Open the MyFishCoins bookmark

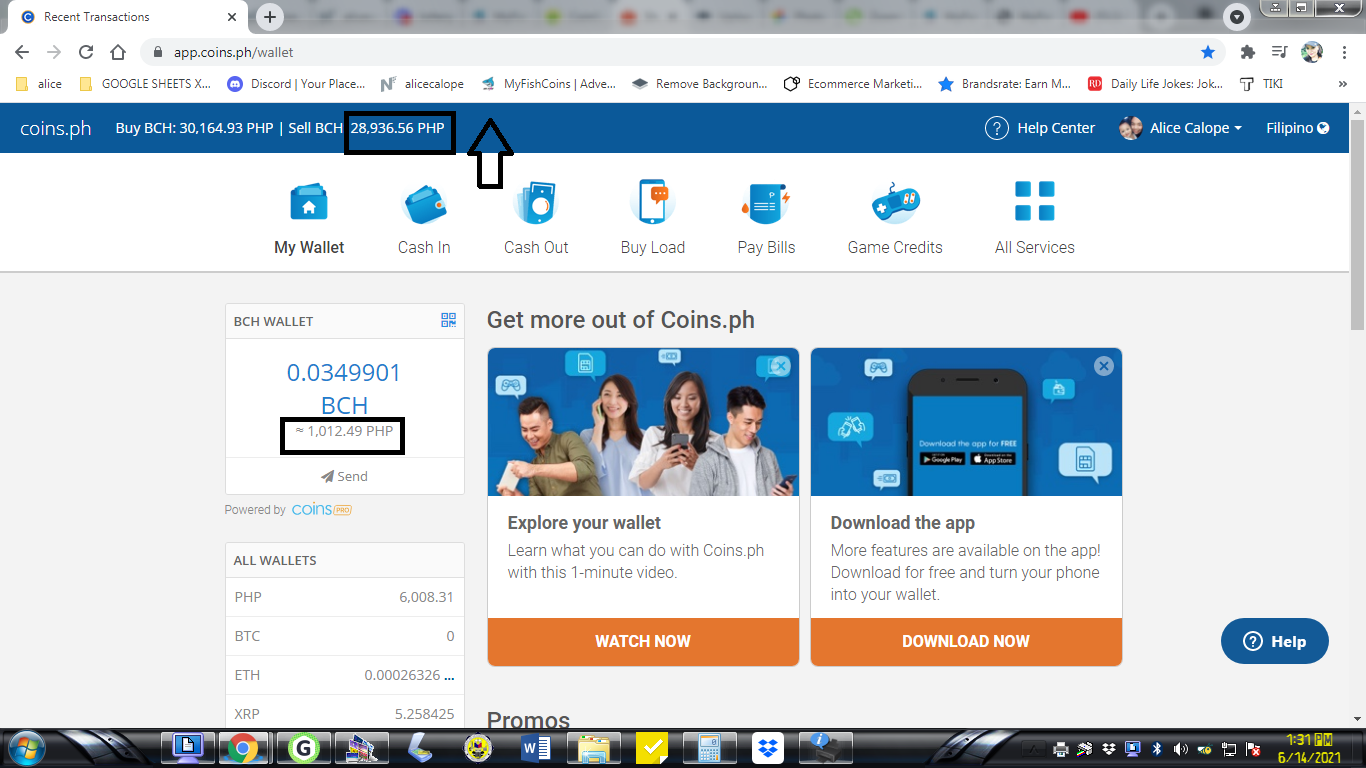click(x=548, y=84)
